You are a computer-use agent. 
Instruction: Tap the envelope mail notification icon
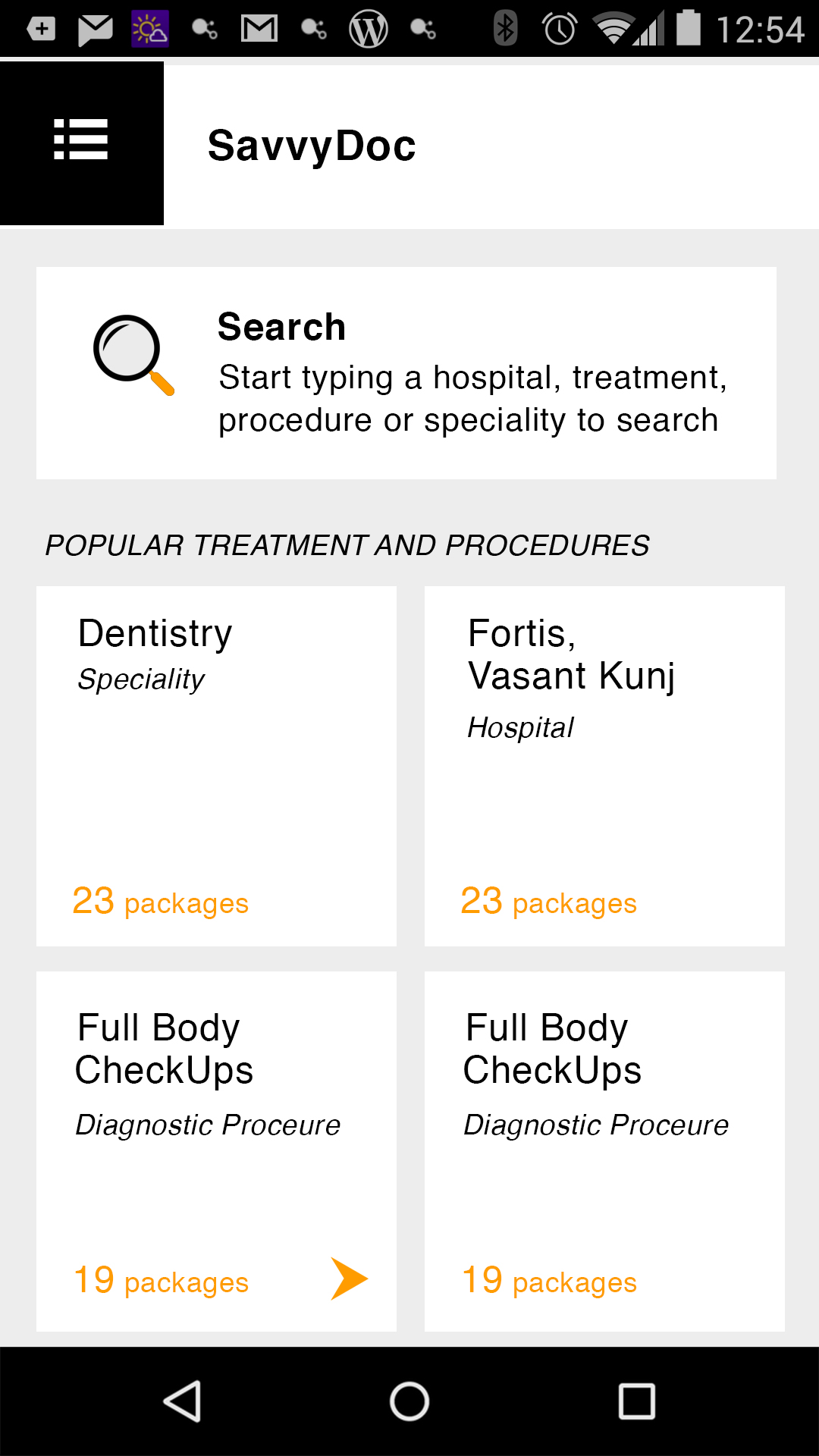pos(96,30)
